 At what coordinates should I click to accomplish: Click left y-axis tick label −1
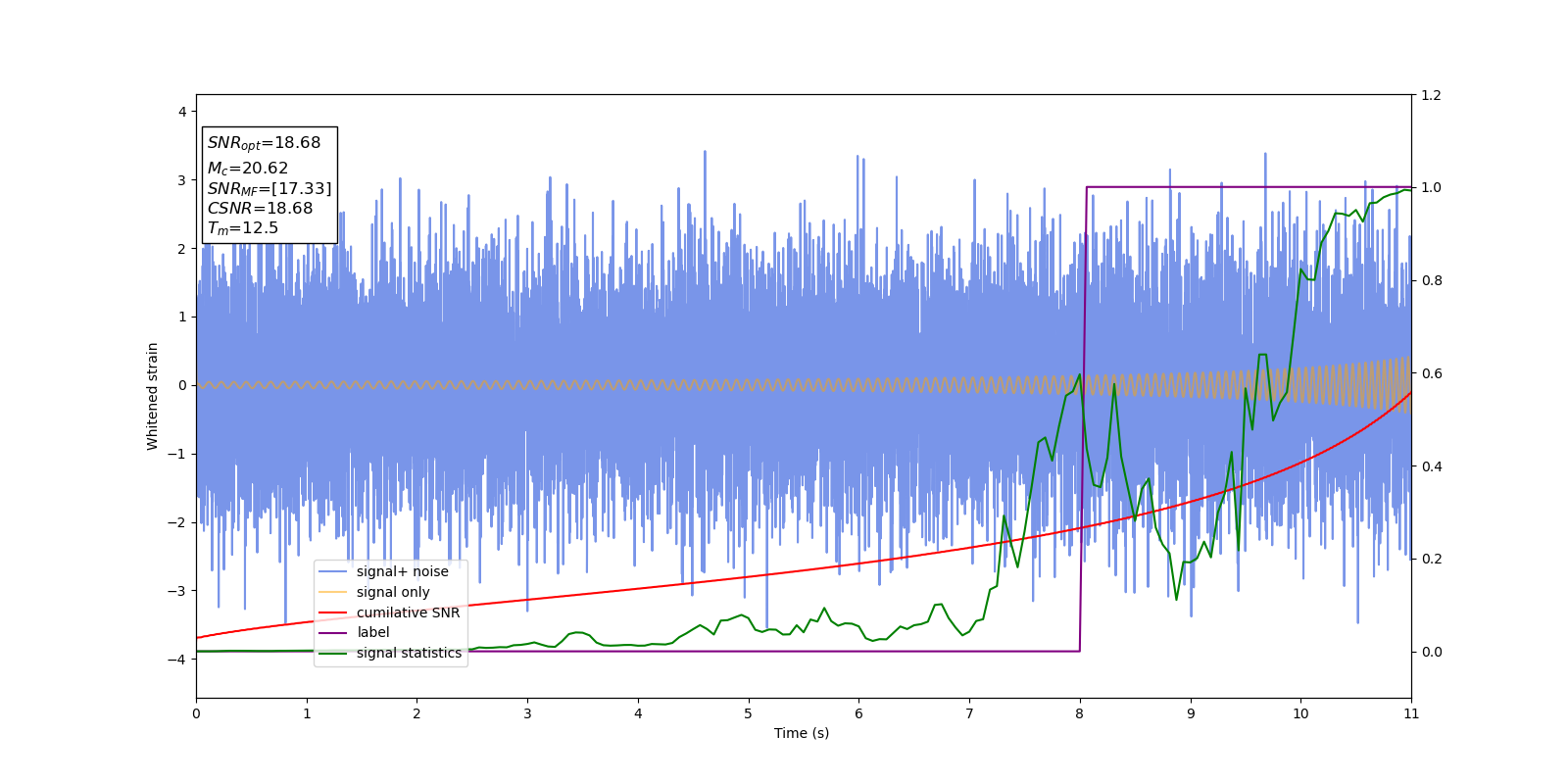(x=176, y=454)
